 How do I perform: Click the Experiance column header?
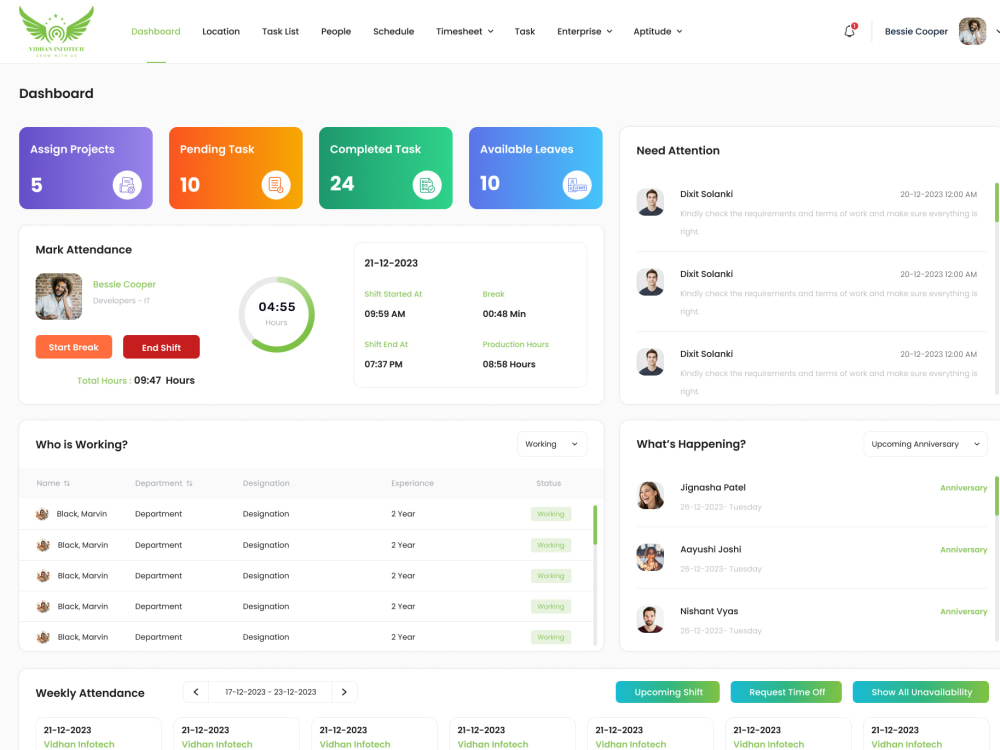pyautogui.click(x=413, y=483)
